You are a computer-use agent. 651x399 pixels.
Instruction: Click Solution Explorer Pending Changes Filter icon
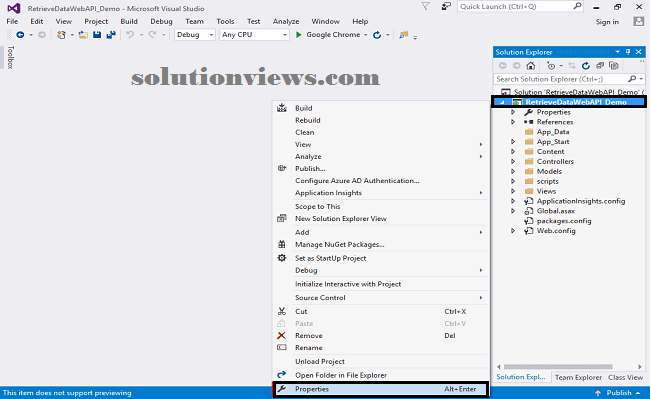tap(551, 66)
